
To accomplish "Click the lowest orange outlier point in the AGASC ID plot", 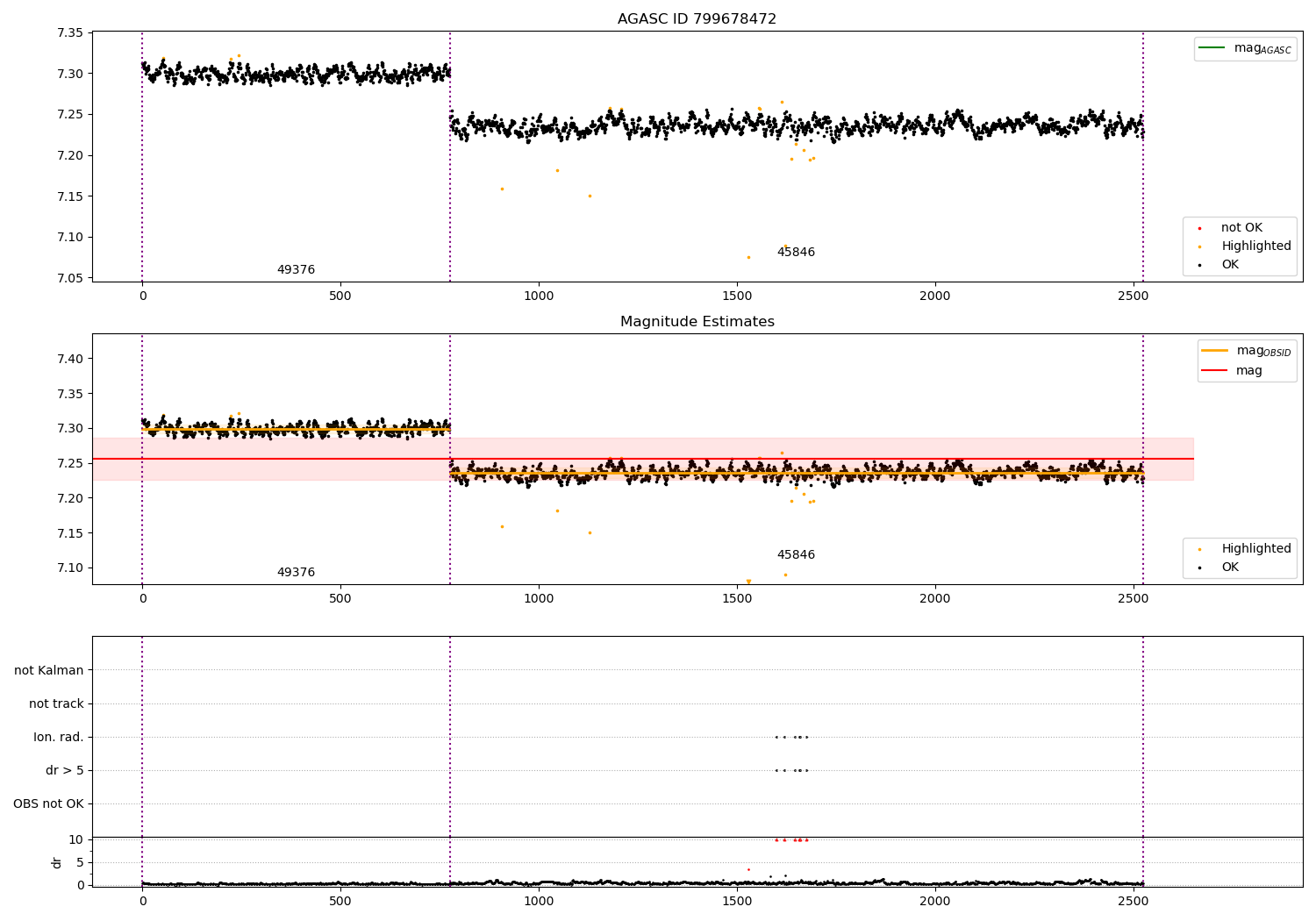I will (x=748, y=257).
